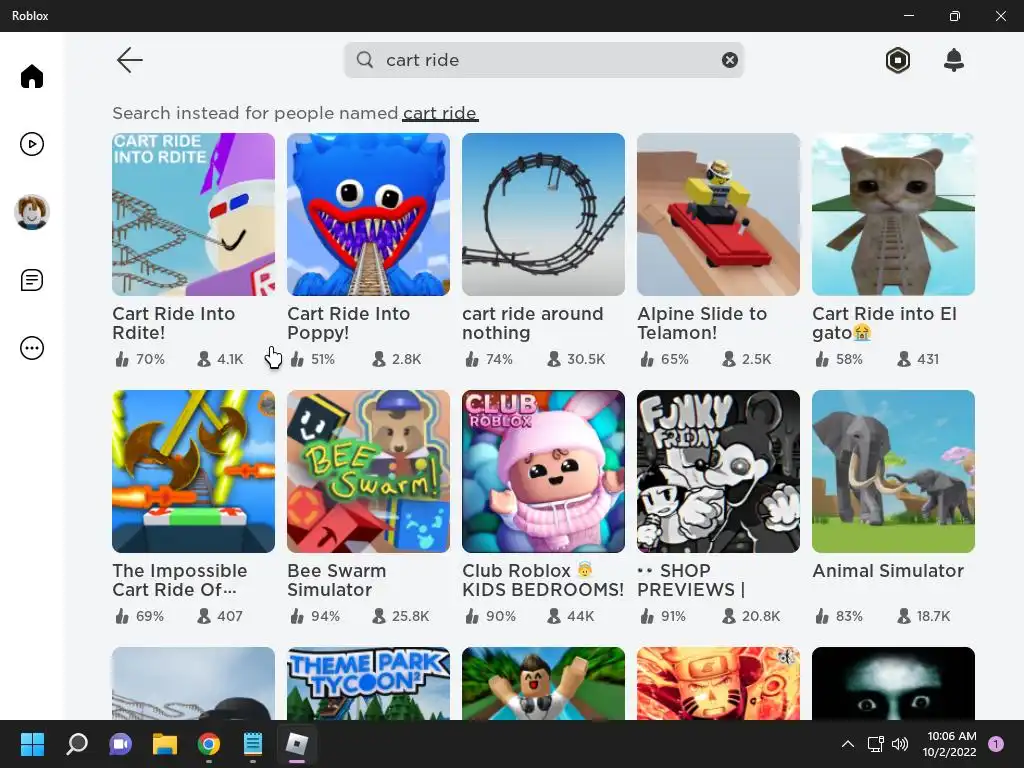Click inside the cart ride search field
This screenshot has width=1024, height=768.
(544, 60)
